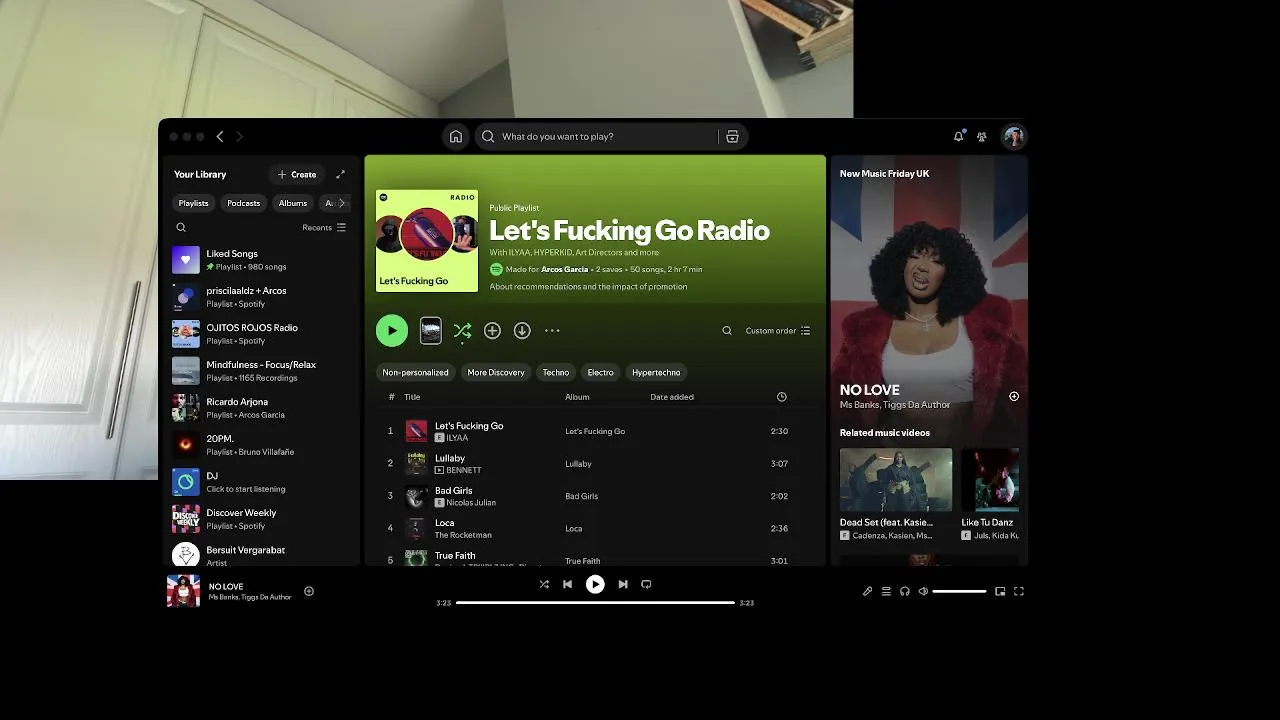The width and height of the screenshot is (1280, 720).
Task: Click the search field What do you want to play
Action: click(x=598, y=137)
